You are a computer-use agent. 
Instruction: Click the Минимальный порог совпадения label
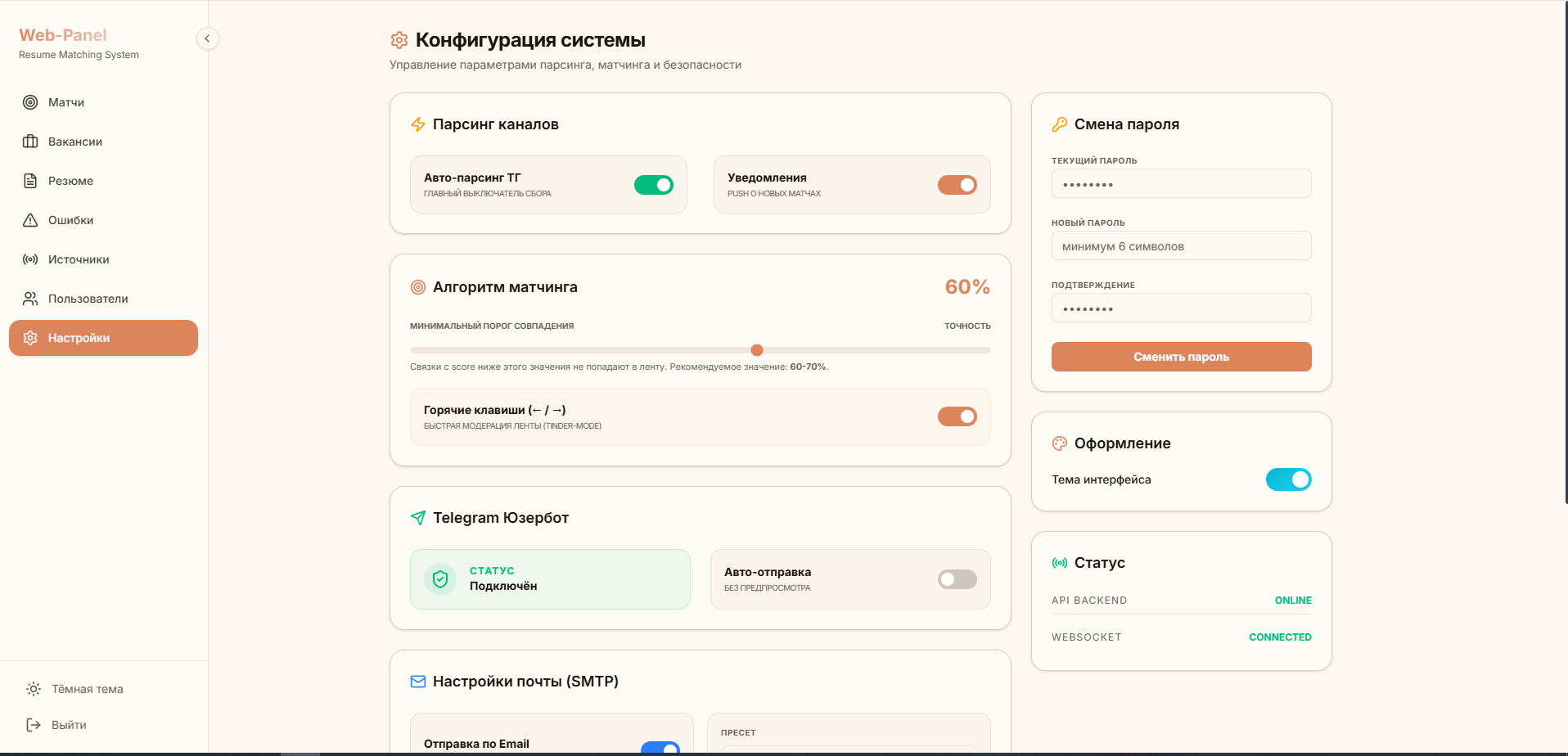(x=492, y=326)
